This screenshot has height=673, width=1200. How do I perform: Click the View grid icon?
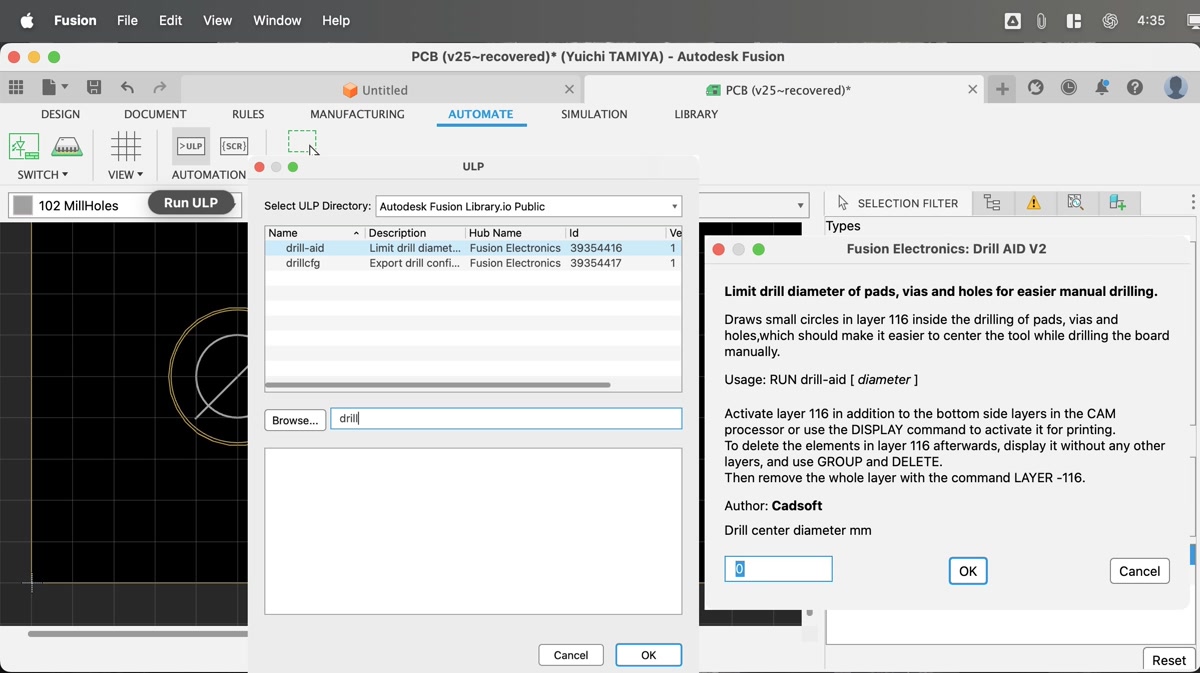pos(126,146)
